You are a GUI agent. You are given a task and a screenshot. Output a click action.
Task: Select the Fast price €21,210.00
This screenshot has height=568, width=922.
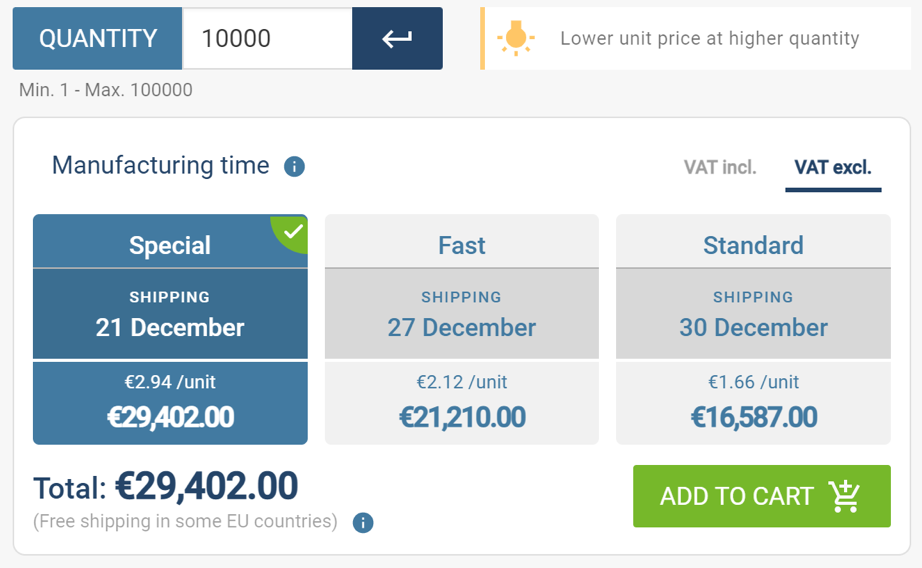click(x=462, y=417)
